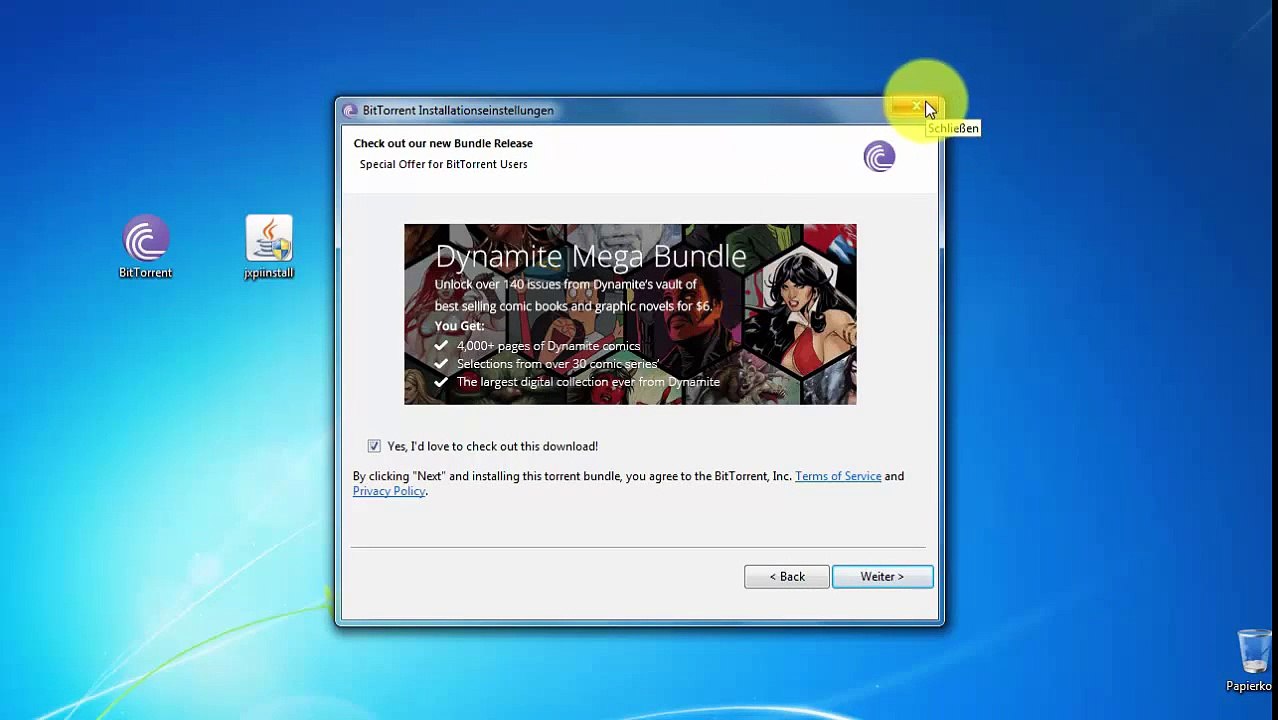Click the "Check out our new Bundle Release" heading
Image resolution: width=1278 pixels, height=720 pixels.
tap(443, 143)
